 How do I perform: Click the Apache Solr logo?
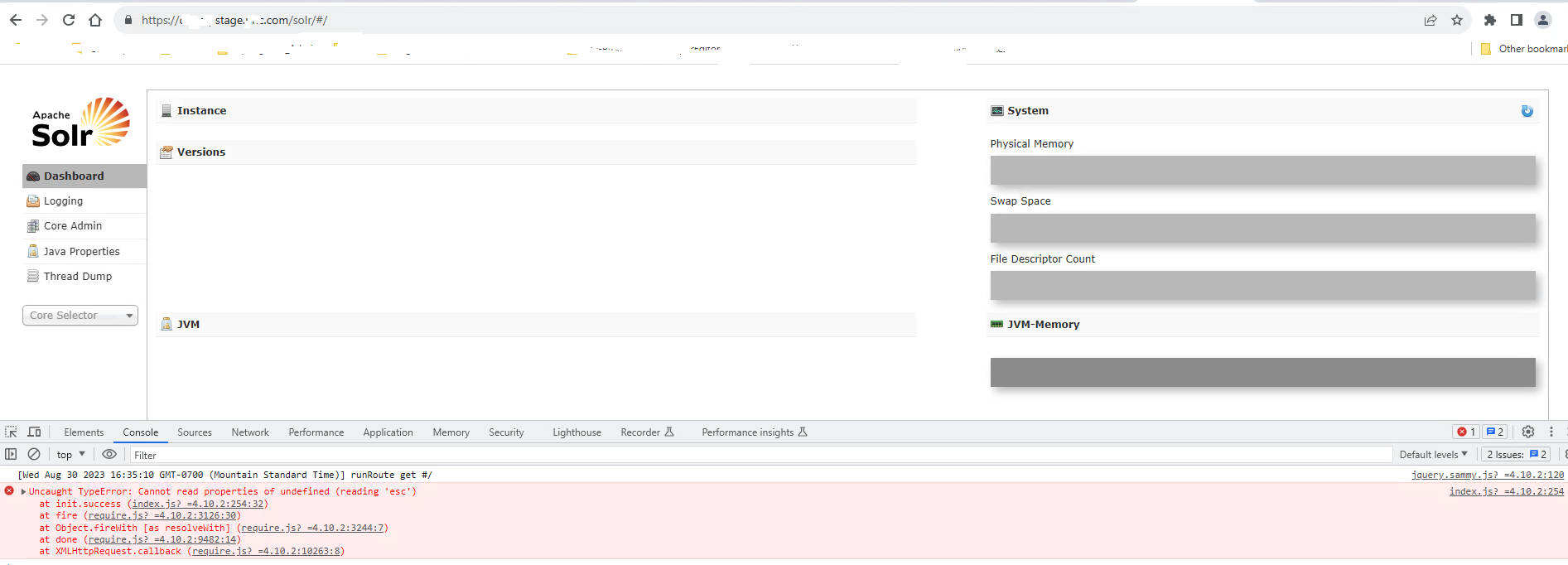[x=80, y=123]
